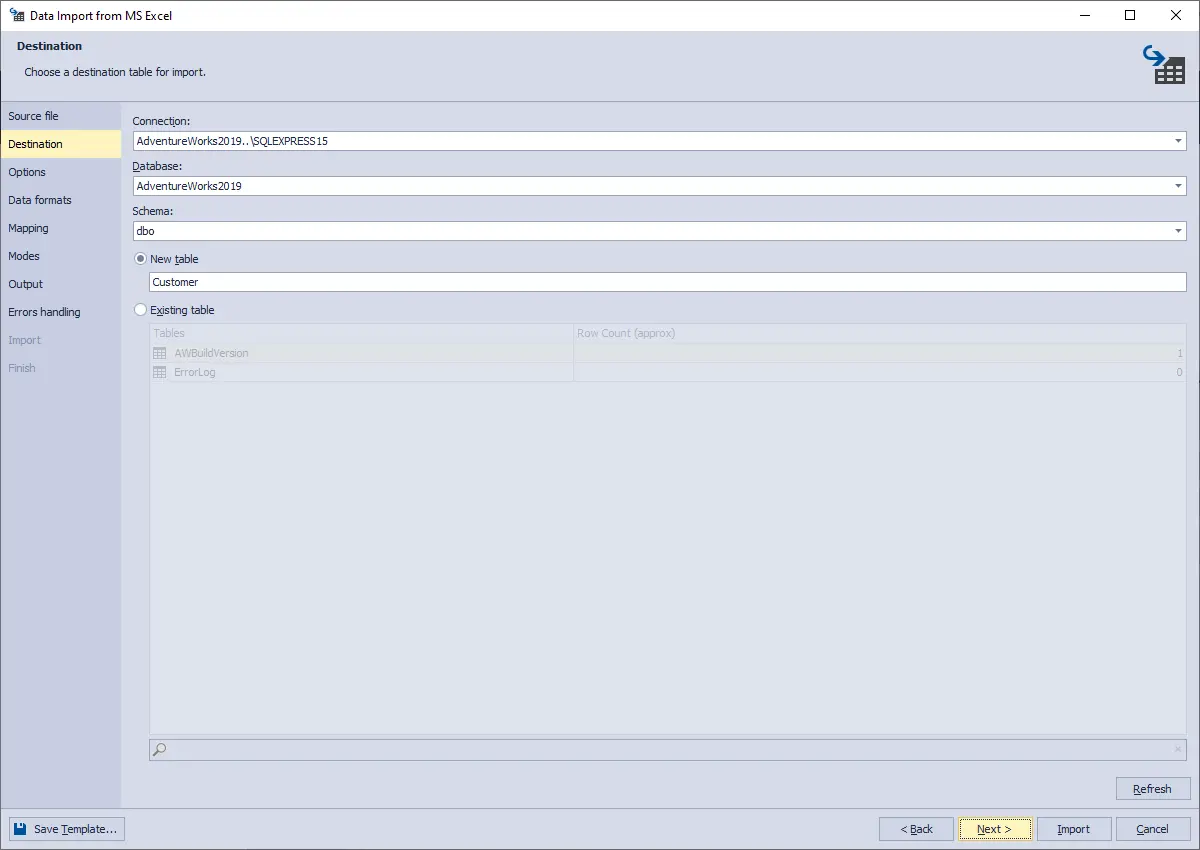Image resolution: width=1200 pixels, height=850 pixels.
Task: Expand the Schema dropdown
Action: pyautogui.click(x=1176, y=231)
